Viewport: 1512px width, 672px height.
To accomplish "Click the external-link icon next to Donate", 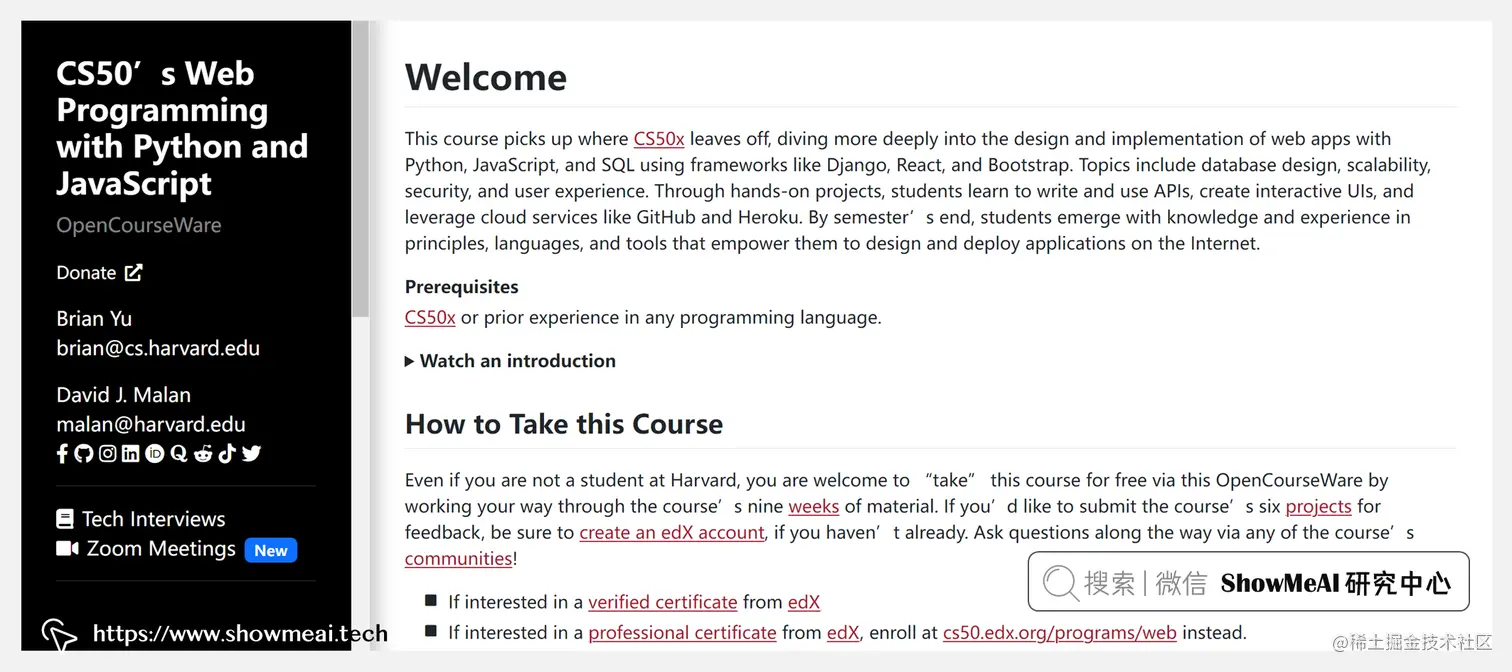I will (133, 272).
